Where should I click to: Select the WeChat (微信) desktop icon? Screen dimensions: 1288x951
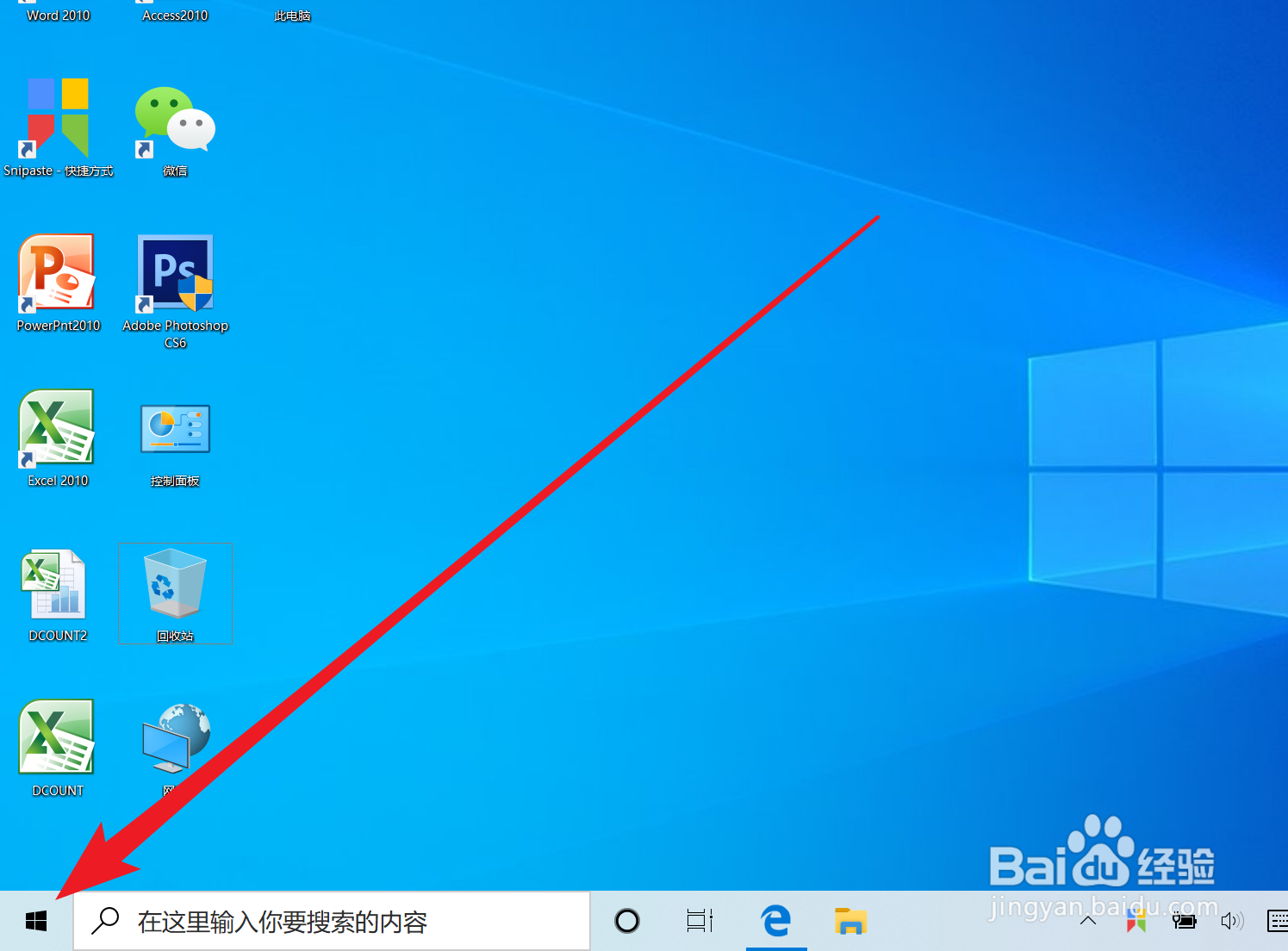[175, 129]
